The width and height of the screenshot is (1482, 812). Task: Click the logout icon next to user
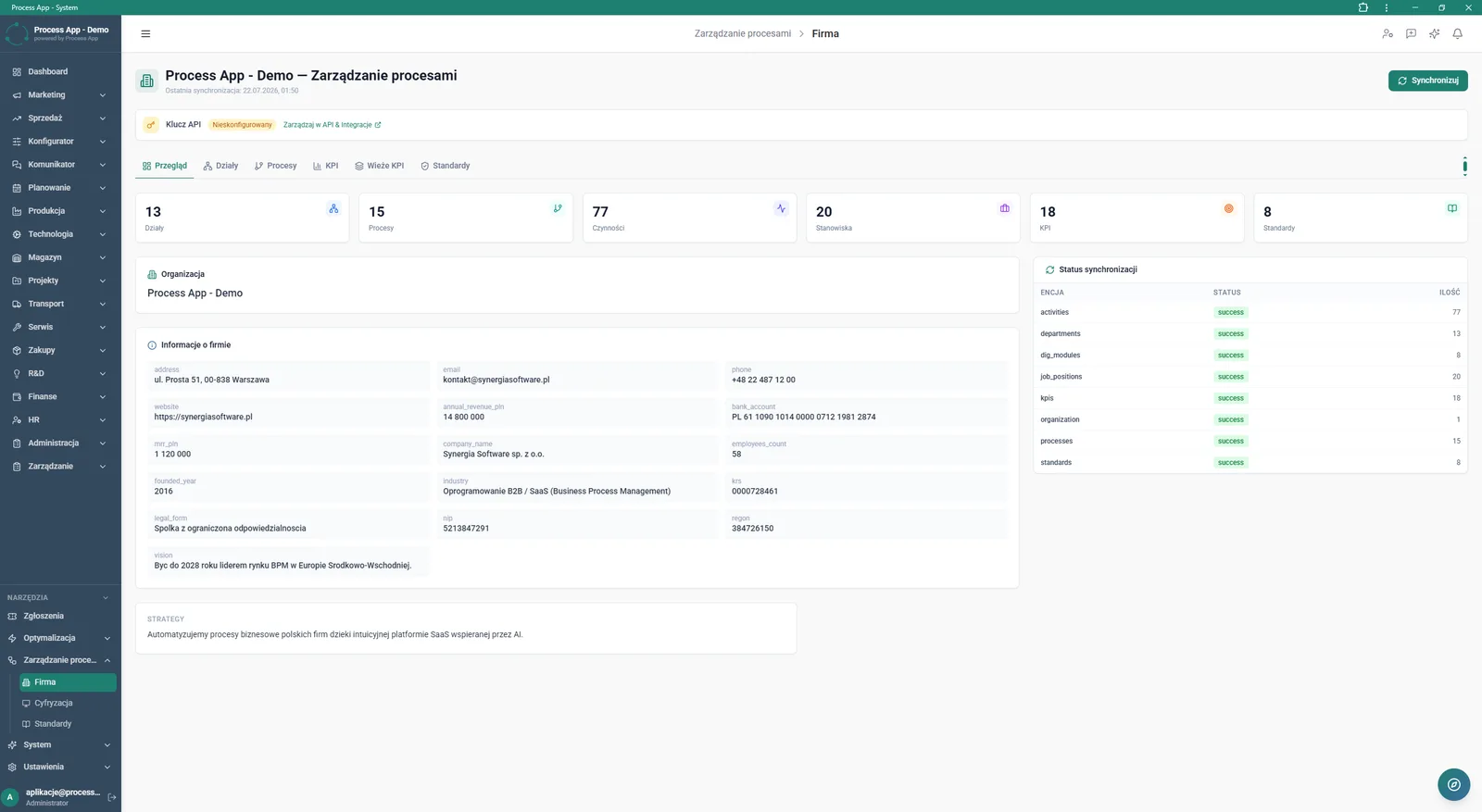coord(112,797)
